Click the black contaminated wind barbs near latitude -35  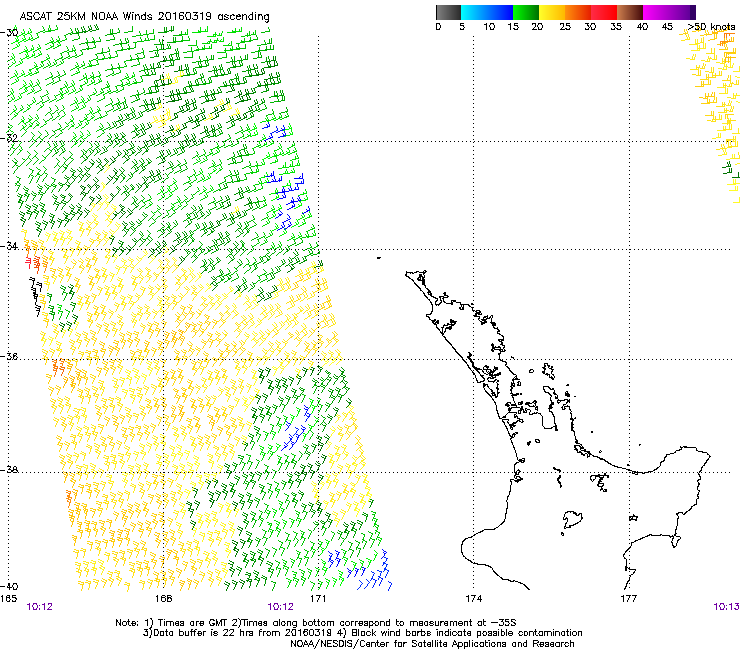(x=36, y=296)
